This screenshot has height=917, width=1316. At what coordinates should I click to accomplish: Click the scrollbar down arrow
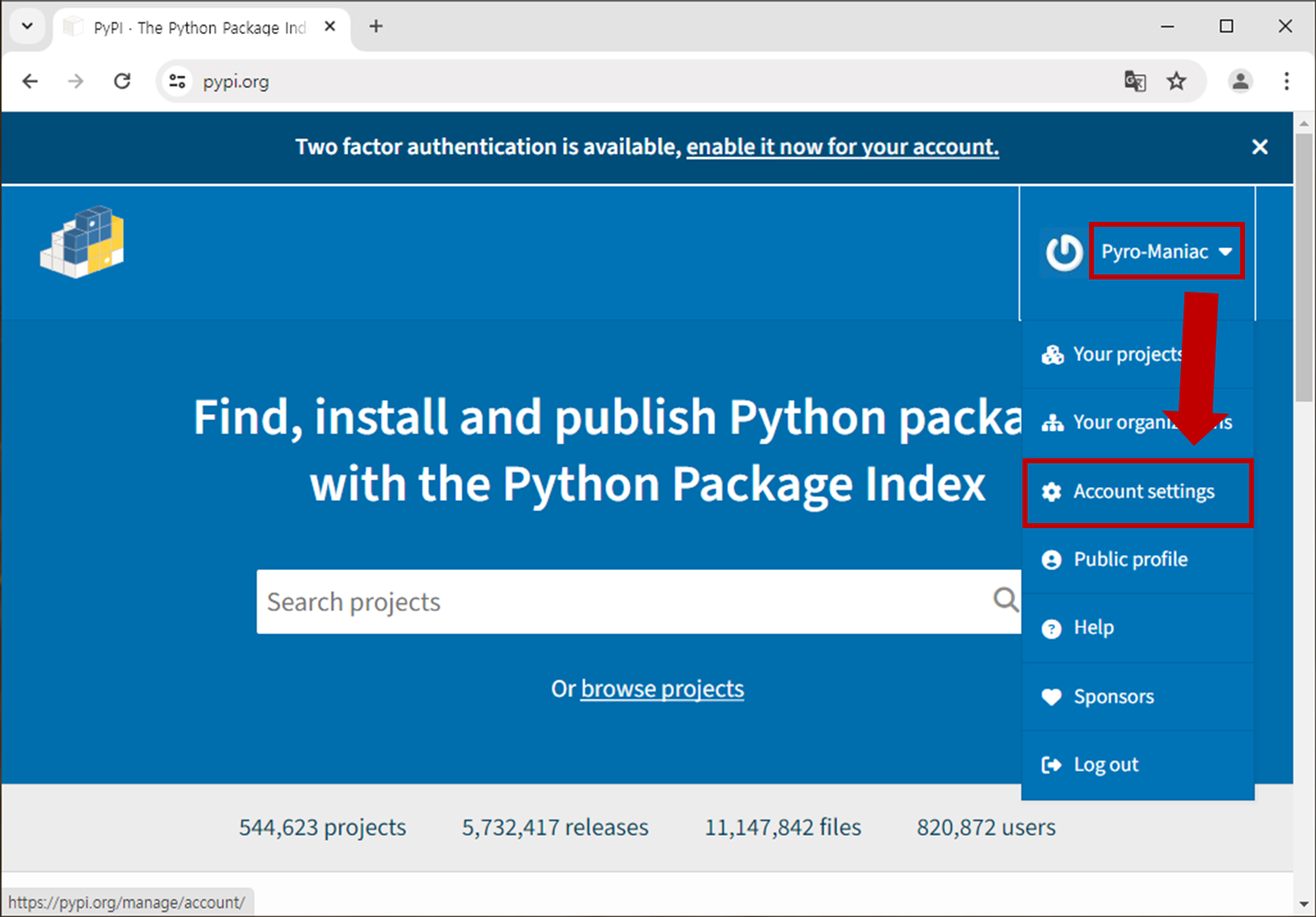point(1303,904)
